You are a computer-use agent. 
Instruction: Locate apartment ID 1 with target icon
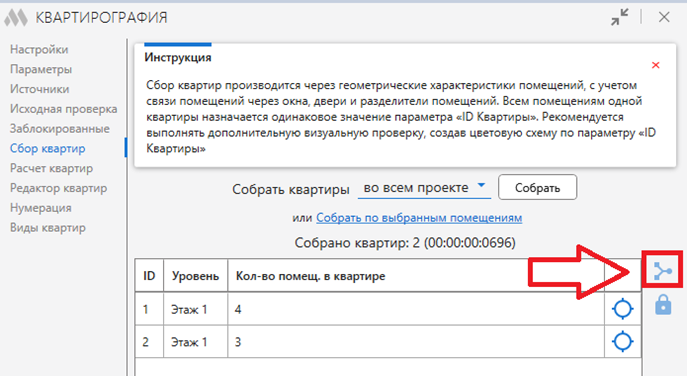pos(622,309)
